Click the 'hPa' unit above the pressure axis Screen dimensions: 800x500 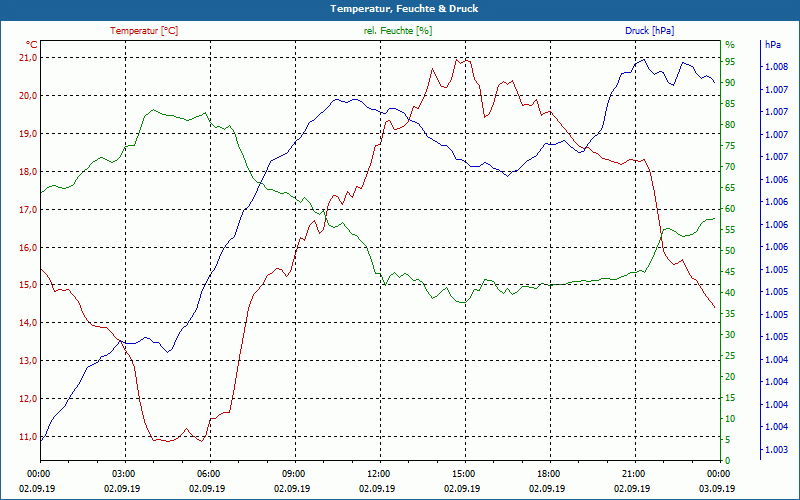[x=772, y=45]
